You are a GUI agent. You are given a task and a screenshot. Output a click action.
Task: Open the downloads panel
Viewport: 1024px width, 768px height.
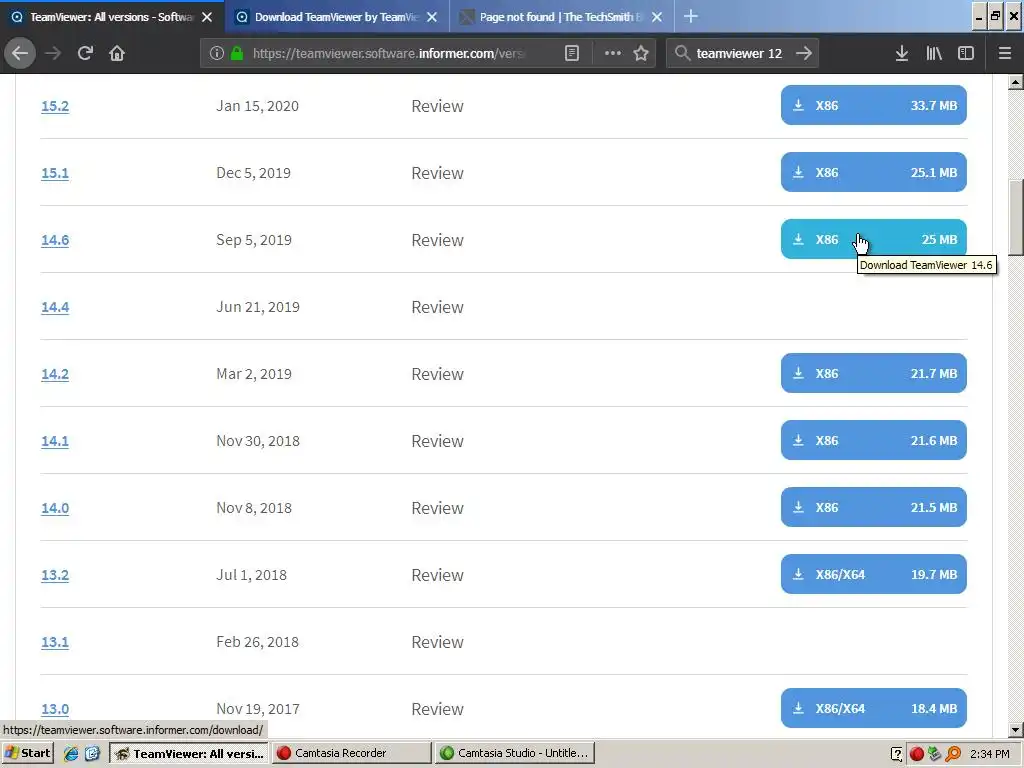pos(902,53)
